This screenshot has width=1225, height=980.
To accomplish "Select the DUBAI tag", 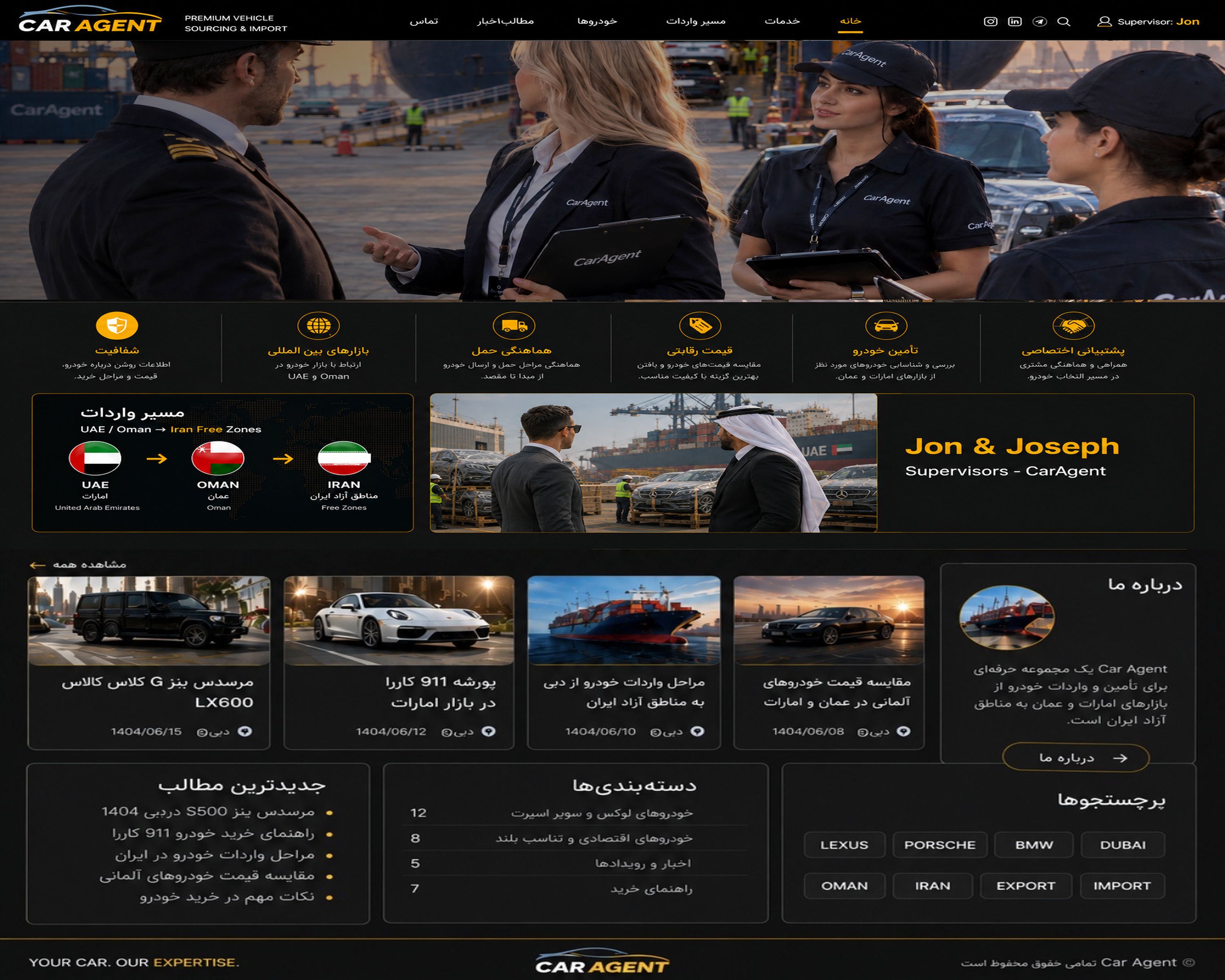I will [1123, 845].
